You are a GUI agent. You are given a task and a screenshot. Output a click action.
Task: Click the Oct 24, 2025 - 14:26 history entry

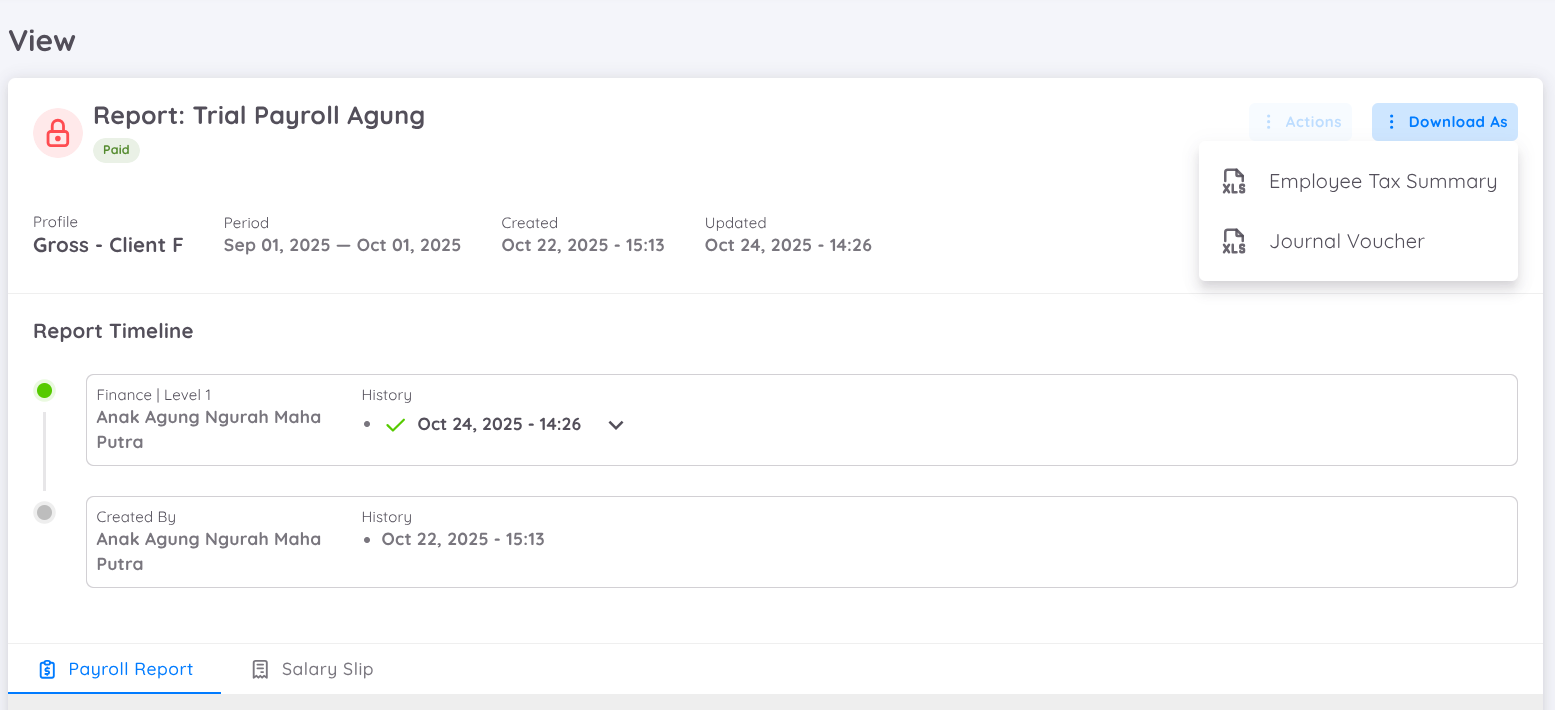click(499, 425)
